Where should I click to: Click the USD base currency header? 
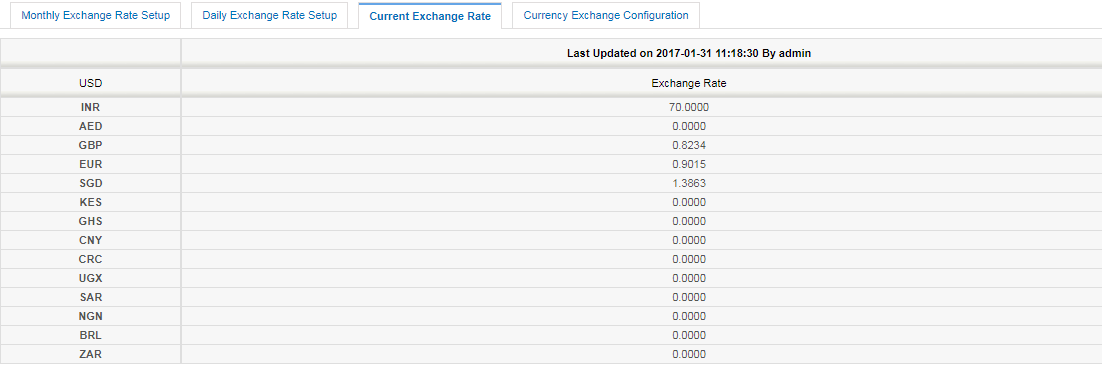click(x=91, y=83)
